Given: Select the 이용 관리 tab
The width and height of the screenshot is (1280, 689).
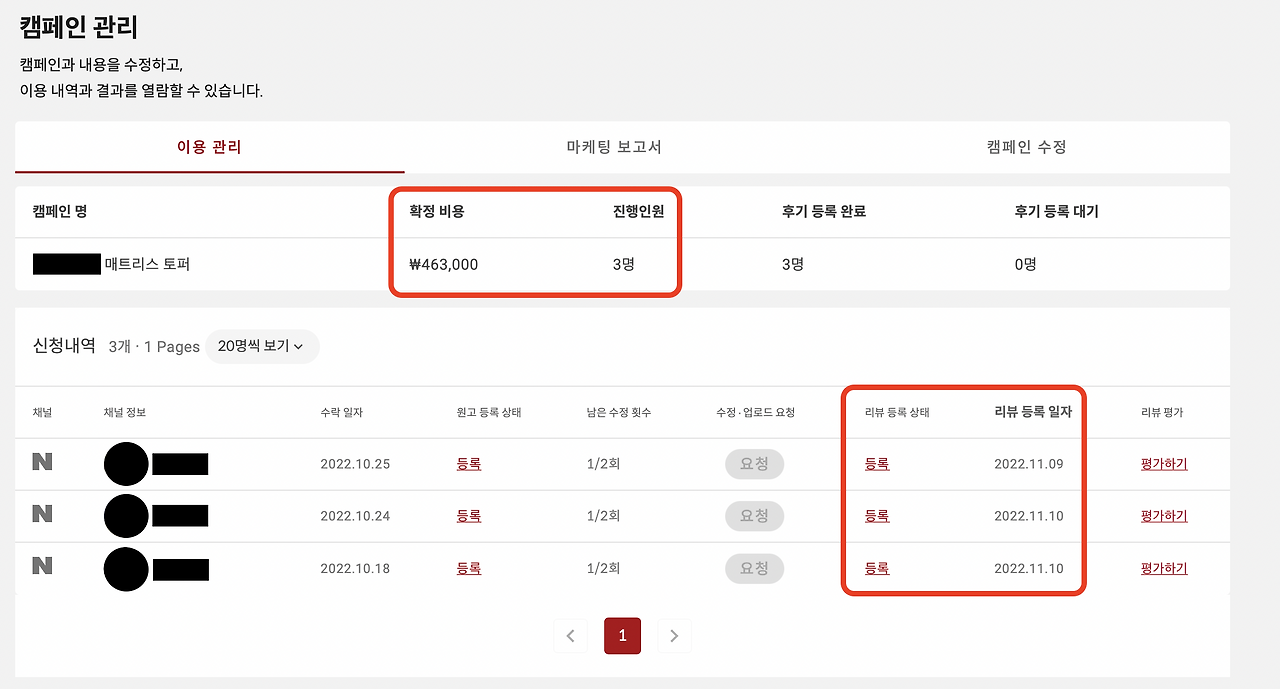Looking at the screenshot, I should point(209,146).
